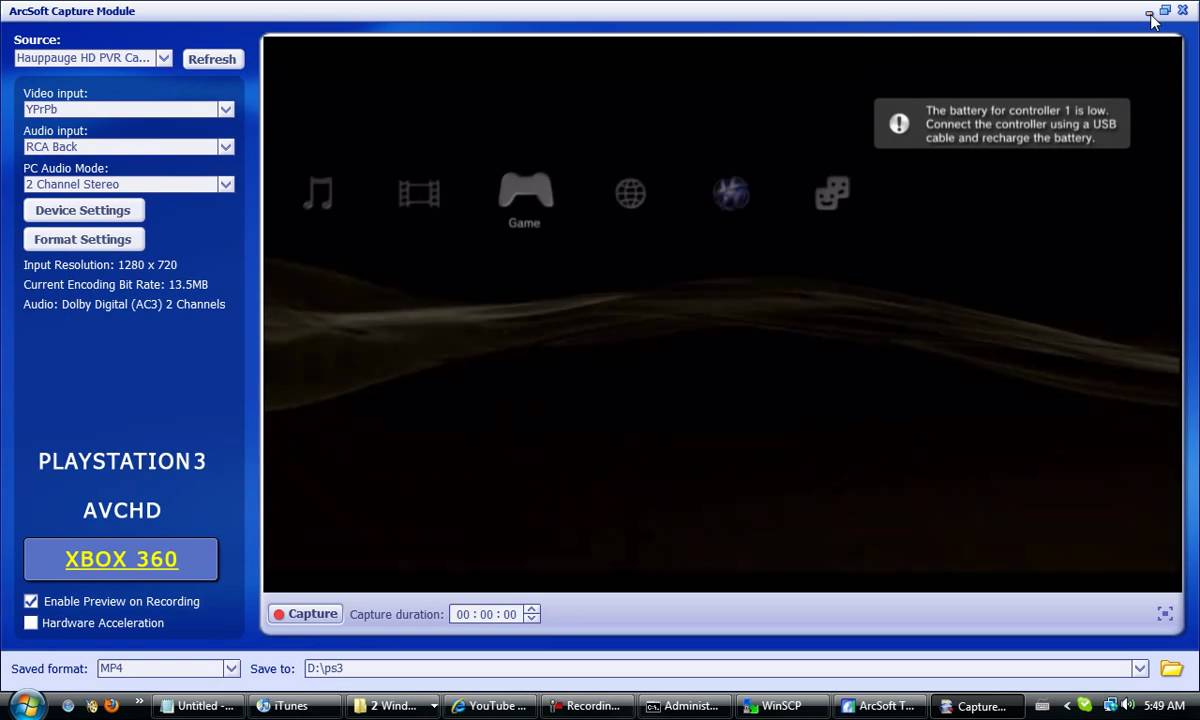1200x720 pixels.
Task: Select the Music icon in the PS3 preview
Action: pyautogui.click(x=318, y=192)
